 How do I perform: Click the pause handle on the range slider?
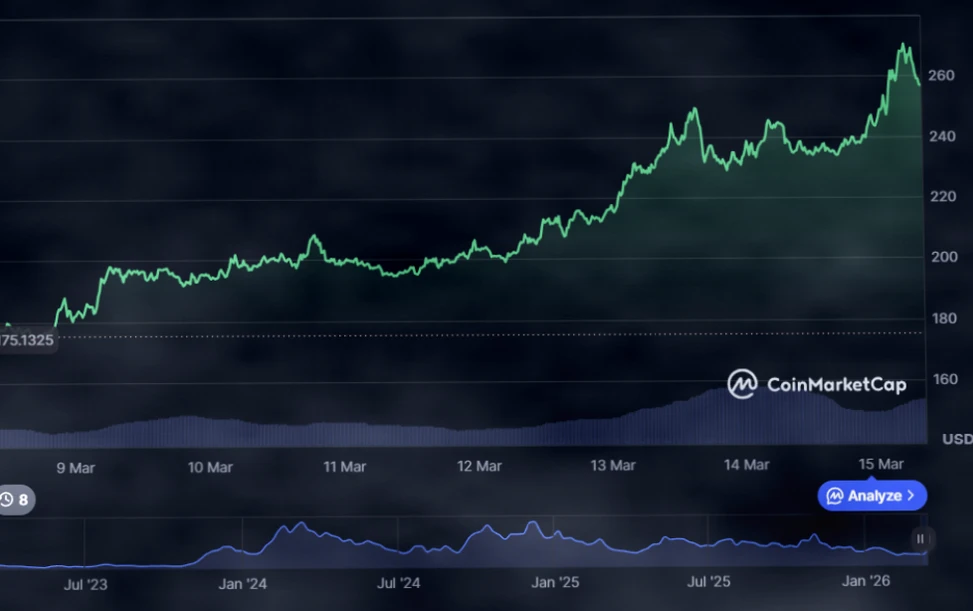[920, 538]
